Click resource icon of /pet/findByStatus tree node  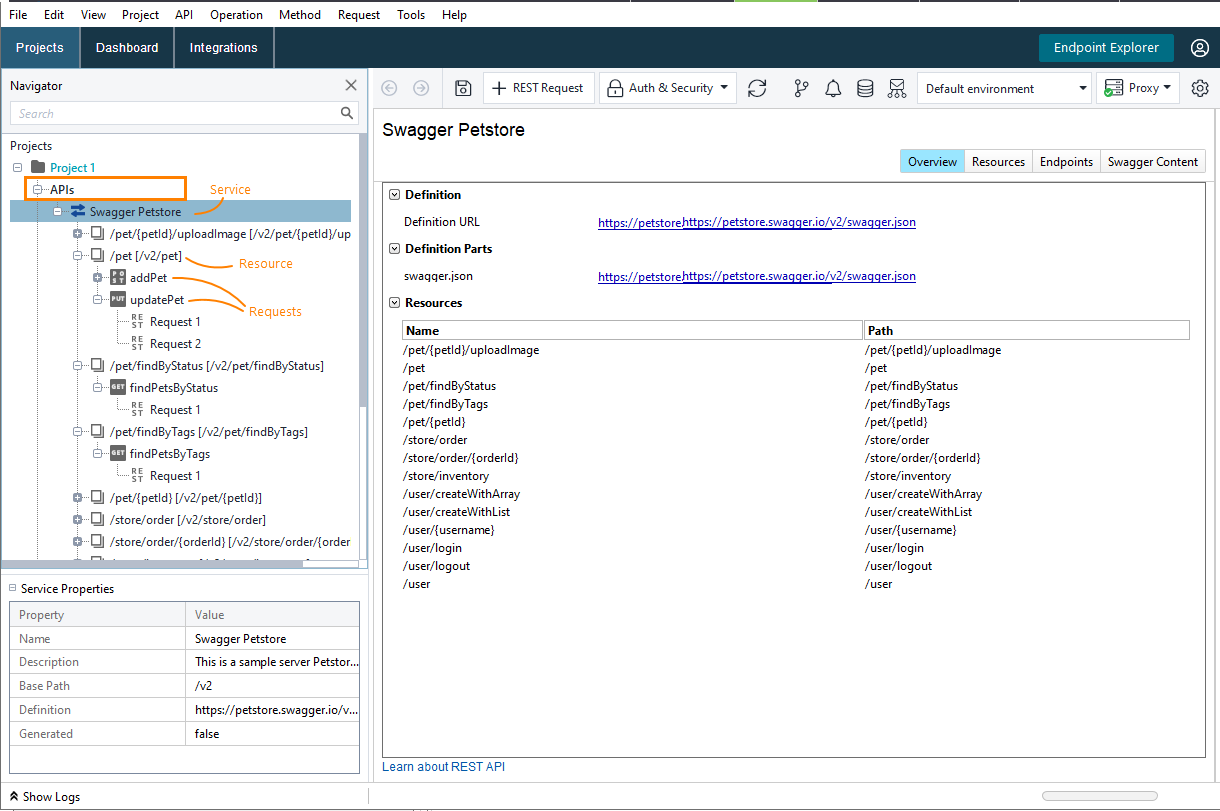tap(97, 365)
